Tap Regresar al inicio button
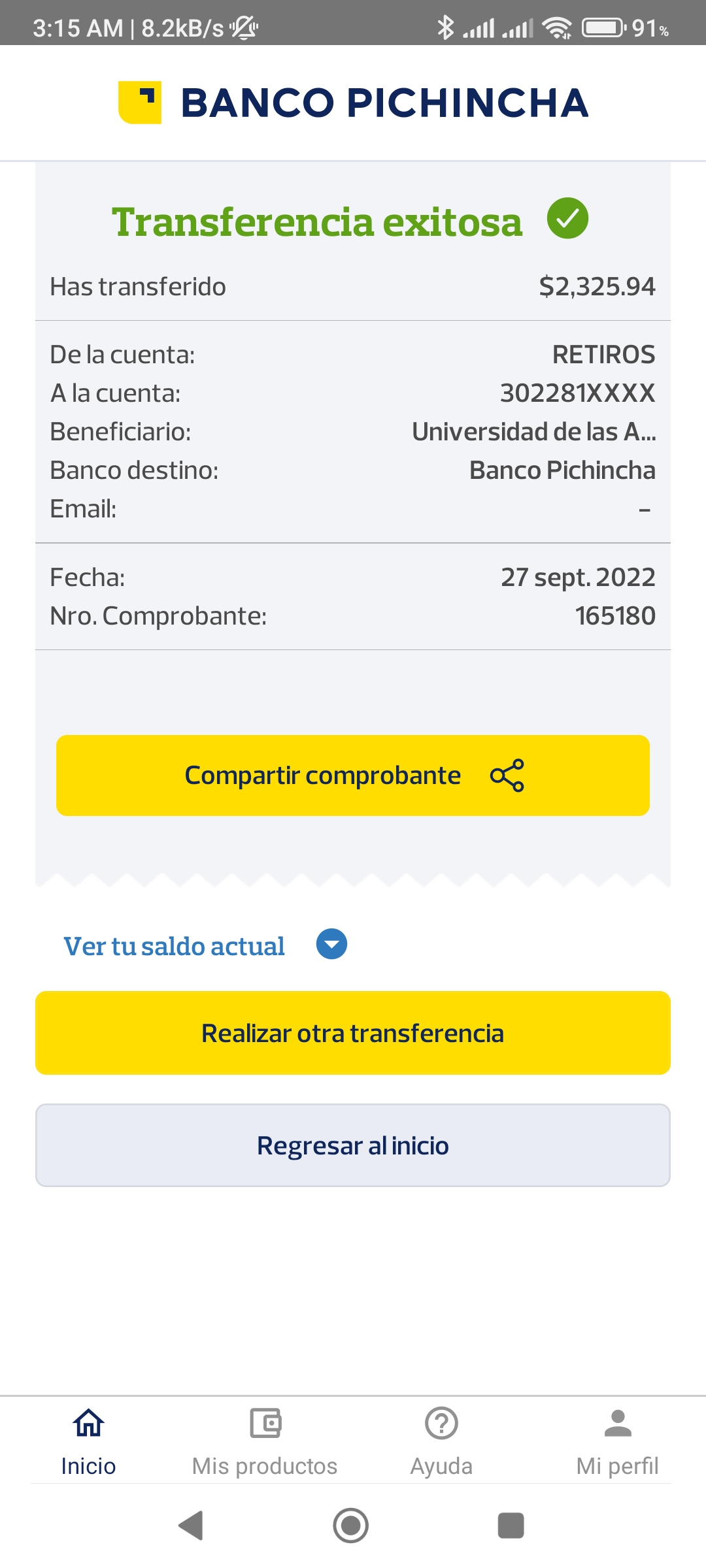Image resolution: width=706 pixels, height=1568 pixels. (x=353, y=1145)
